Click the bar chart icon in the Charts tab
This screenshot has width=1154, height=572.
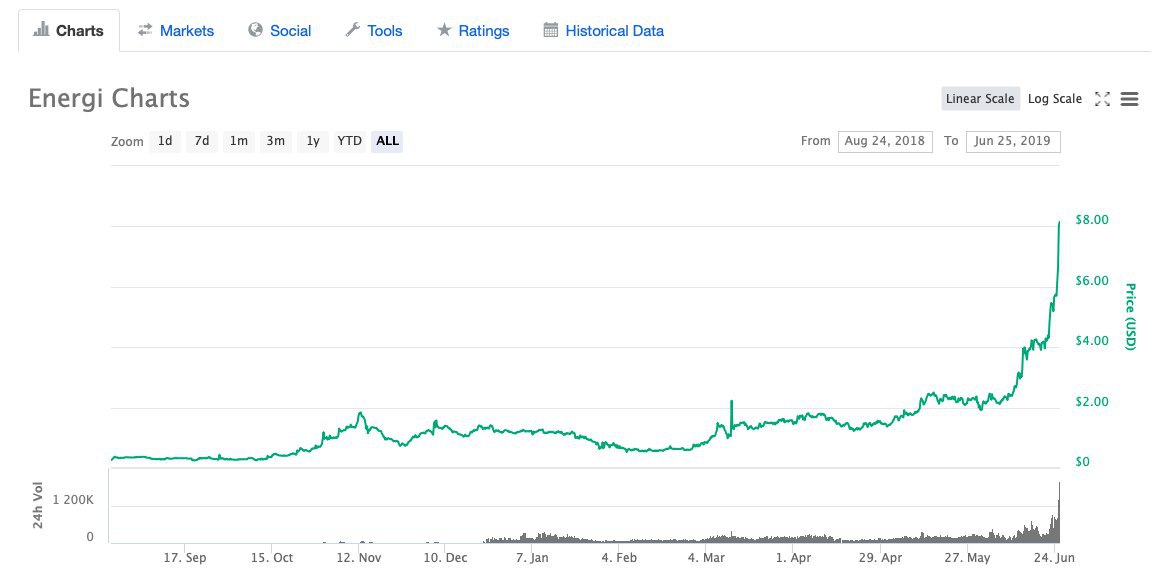(42, 30)
